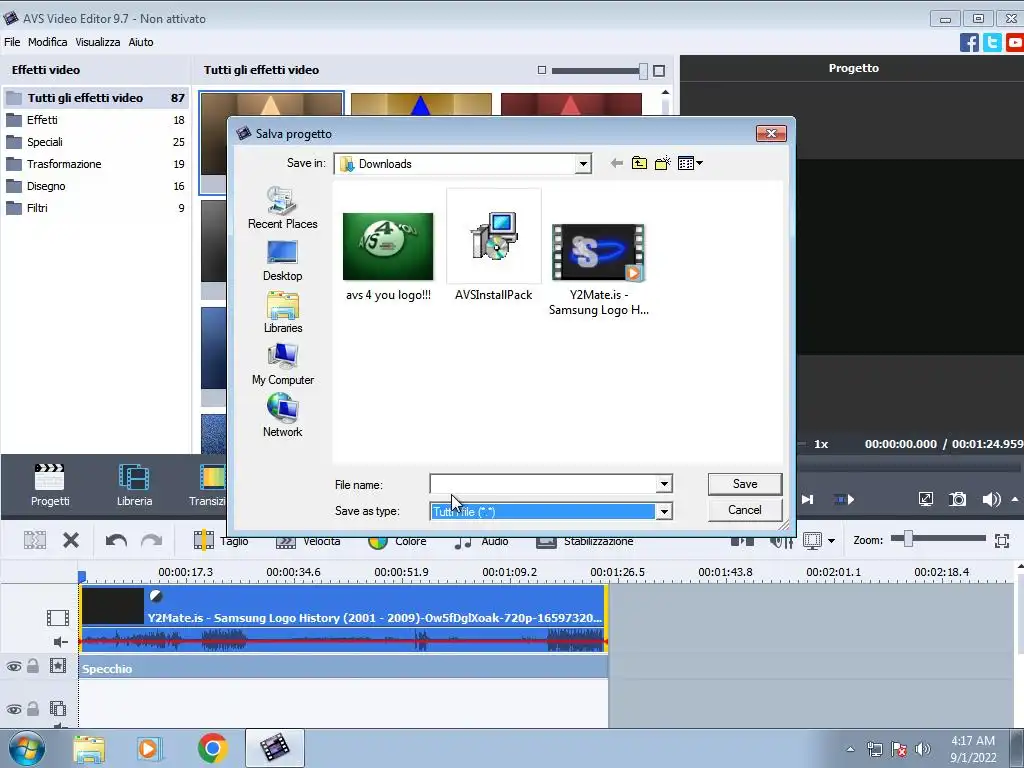Image resolution: width=1024 pixels, height=768 pixels.
Task: Go up one folder level
Action: tap(639, 163)
